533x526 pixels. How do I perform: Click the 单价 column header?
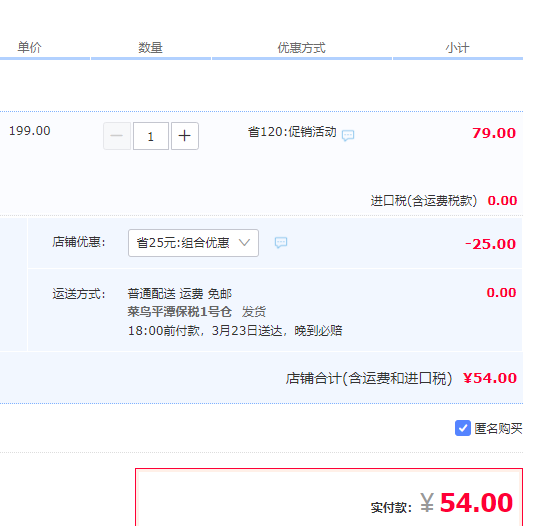coord(30,47)
